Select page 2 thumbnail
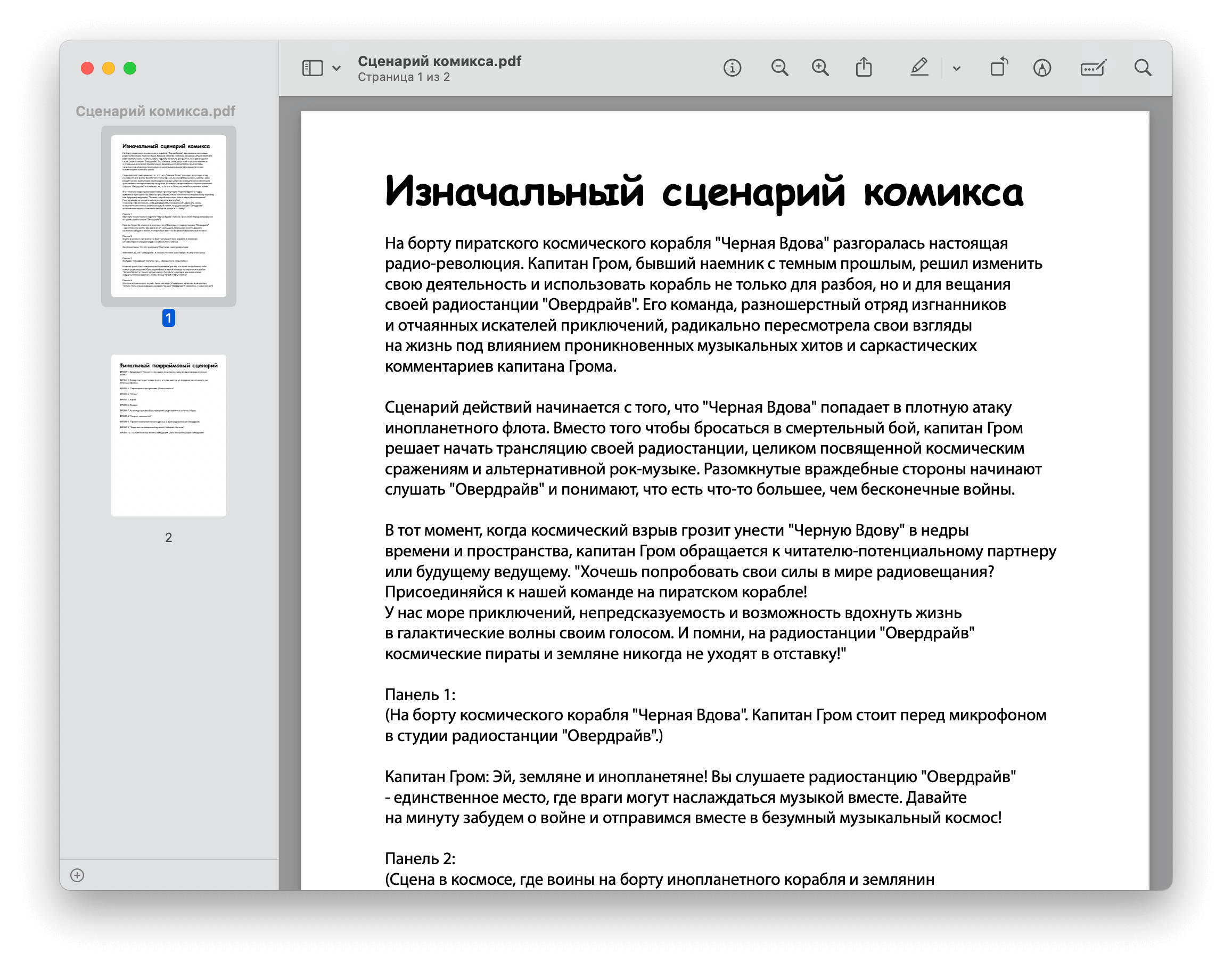Viewport: 1232px width, 969px height. coord(168,435)
